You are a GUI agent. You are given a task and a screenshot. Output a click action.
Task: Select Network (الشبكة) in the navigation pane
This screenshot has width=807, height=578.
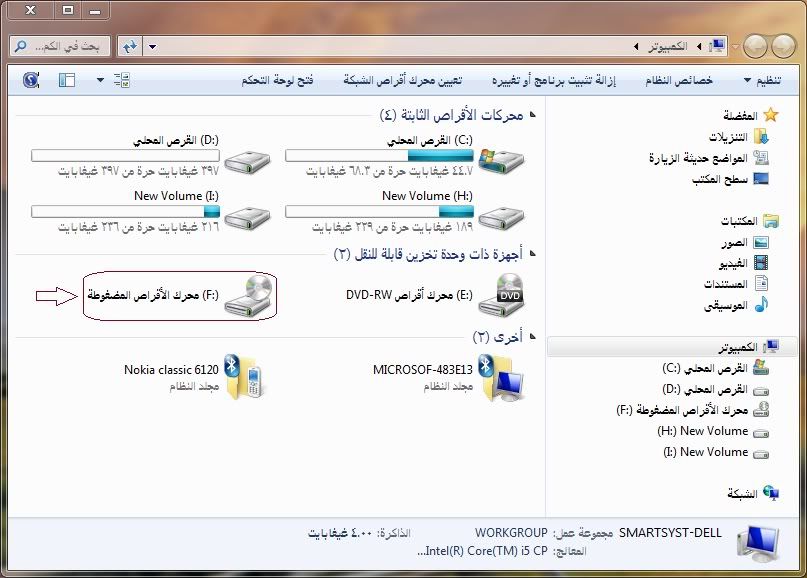(x=740, y=493)
